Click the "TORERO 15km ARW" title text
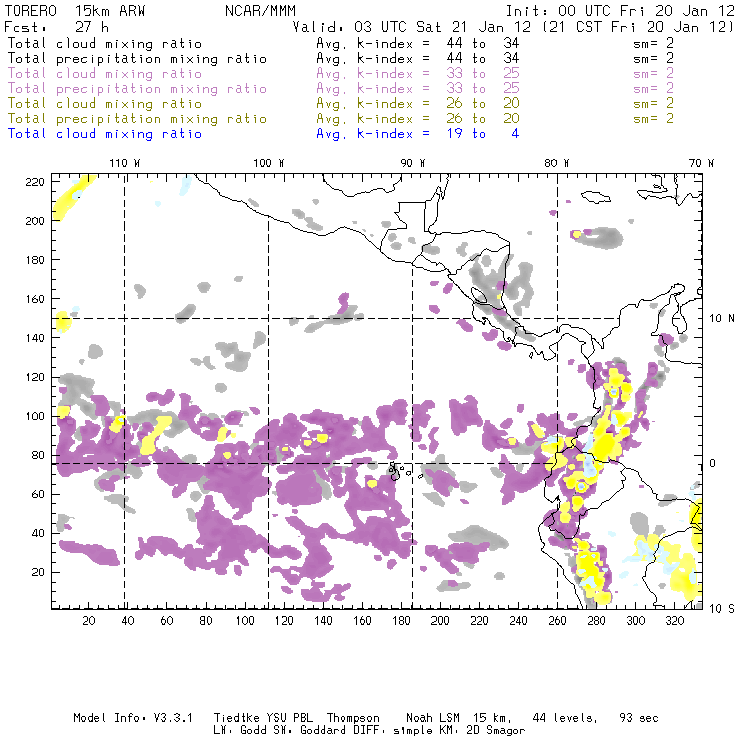Screen dimensions: 740x740 tap(75, 11)
